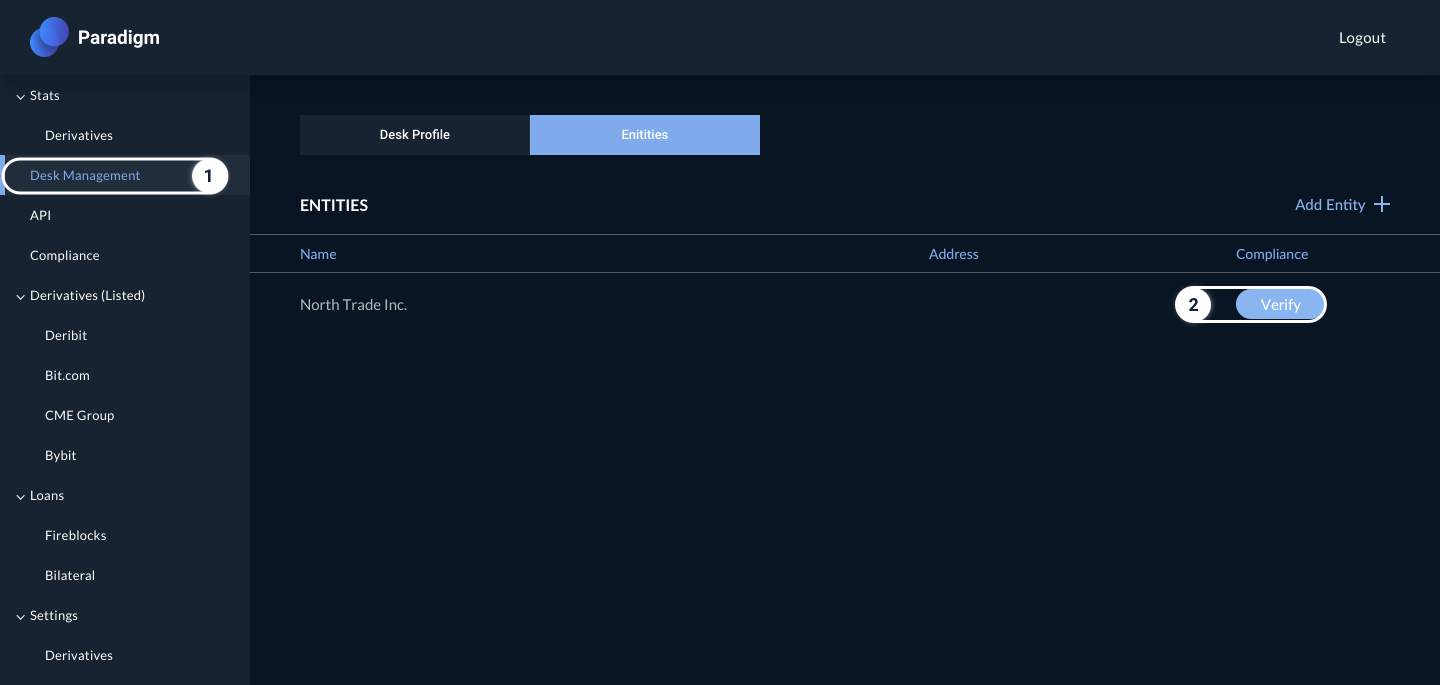Click the Logout link
This screenshot has width=1440, height=685.
click(x=1361, y=38)
